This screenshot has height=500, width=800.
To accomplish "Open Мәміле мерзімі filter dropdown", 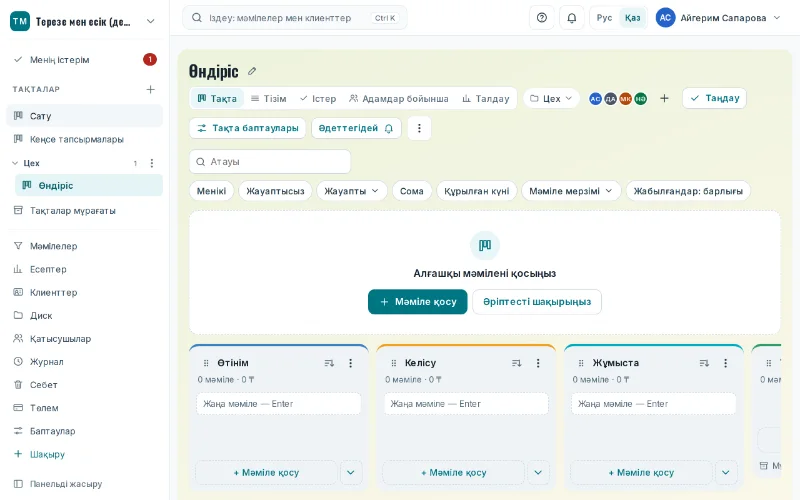I will click(571, 191).
